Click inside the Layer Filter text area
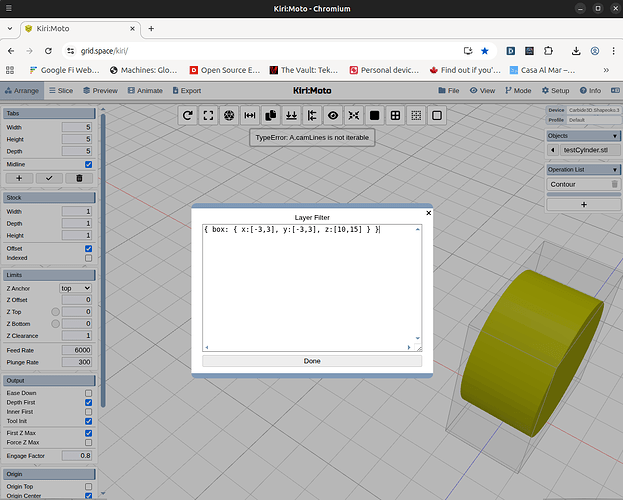Viewport: 623px width, 500px height. point(312,290)
